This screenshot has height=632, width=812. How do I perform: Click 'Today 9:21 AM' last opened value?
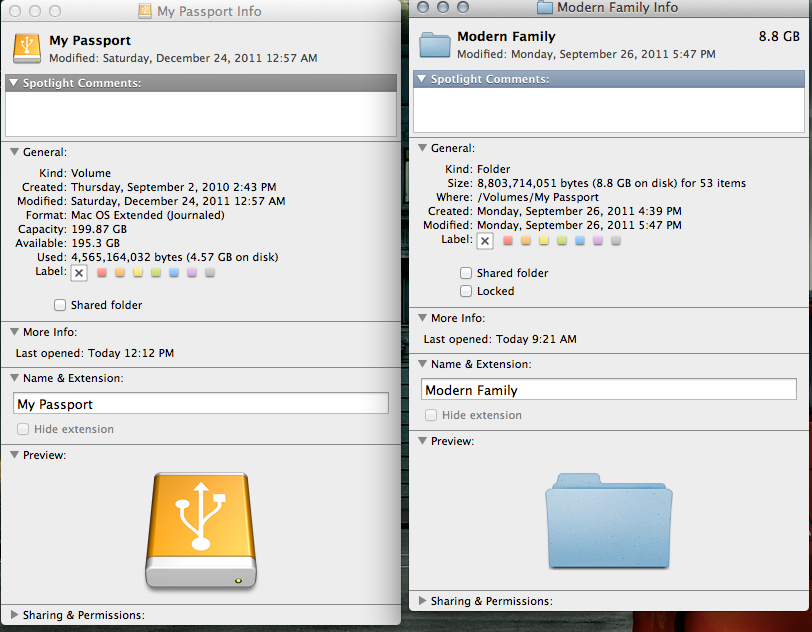point(536,339)
